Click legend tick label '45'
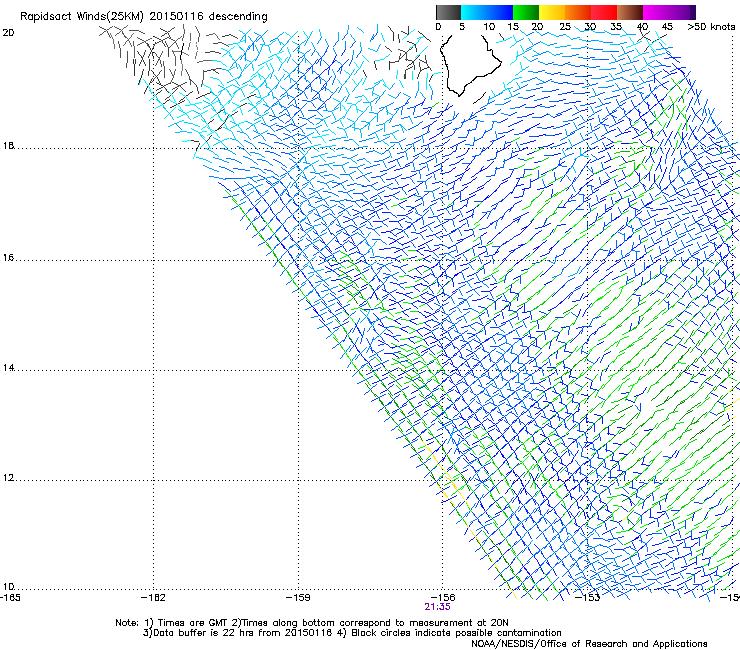The width and height of the screenshot is (740, 650). pyautogui.click(x=667, y=27)
